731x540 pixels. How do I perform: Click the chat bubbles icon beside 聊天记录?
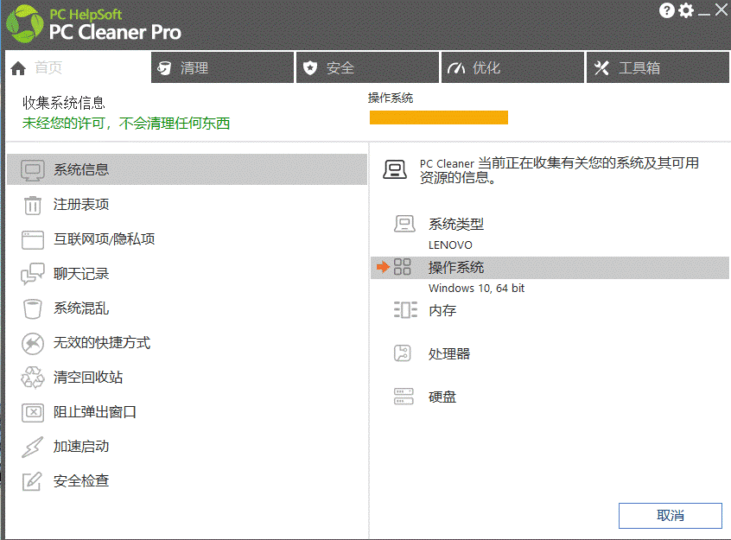click(x=33, y=274)
